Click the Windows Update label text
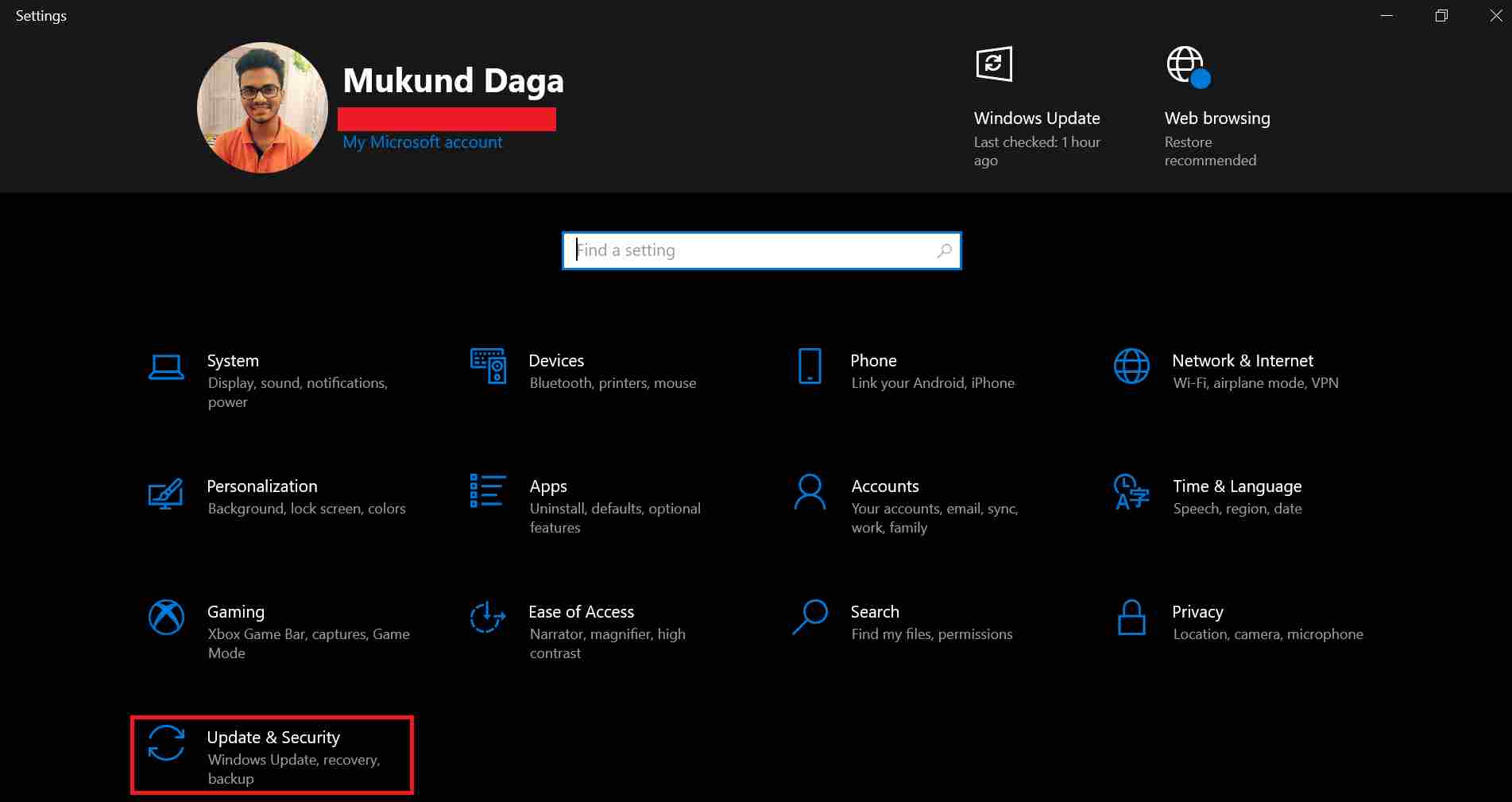Screen dimensions: 1512x802 click(x=1037, y=118)
